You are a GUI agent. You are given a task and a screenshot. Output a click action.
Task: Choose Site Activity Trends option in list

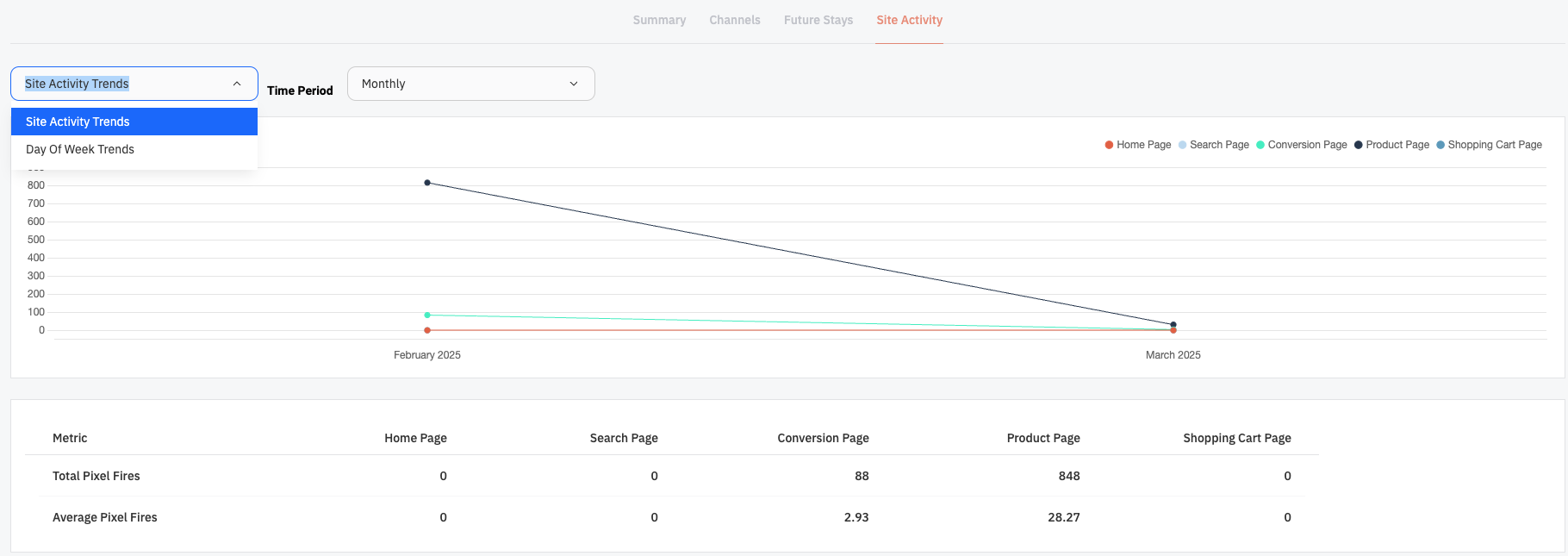pos(134,122)
